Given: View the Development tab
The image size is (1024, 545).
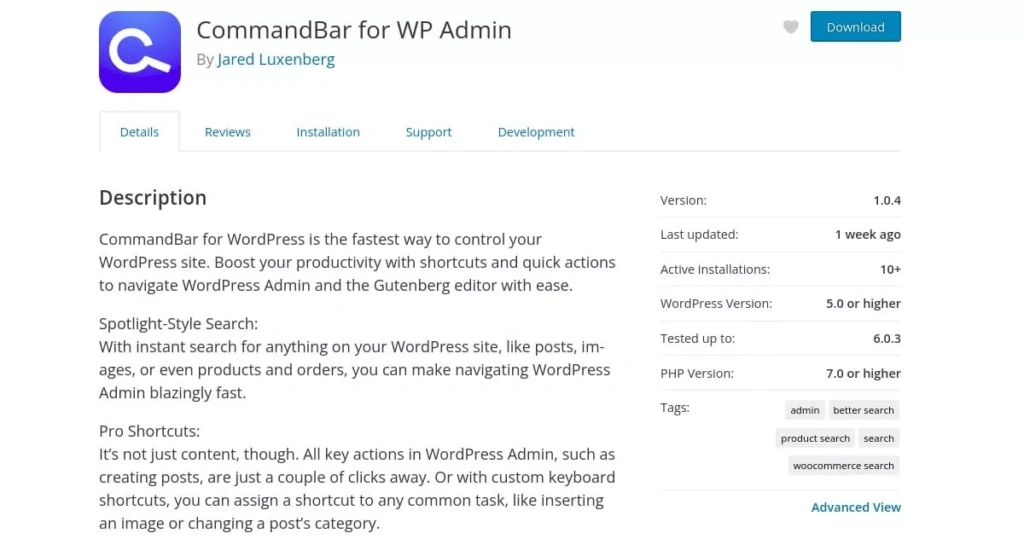Looking at the screenshot, I should click(536, 132).
